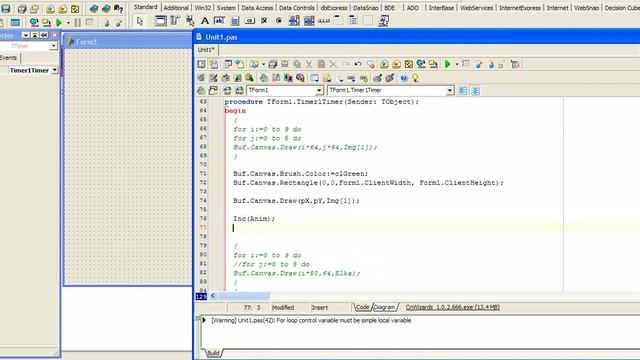This screenshot has height=360, width=640.
Task: Click the Remove File from Project icon
Action: tap(63, 9)
